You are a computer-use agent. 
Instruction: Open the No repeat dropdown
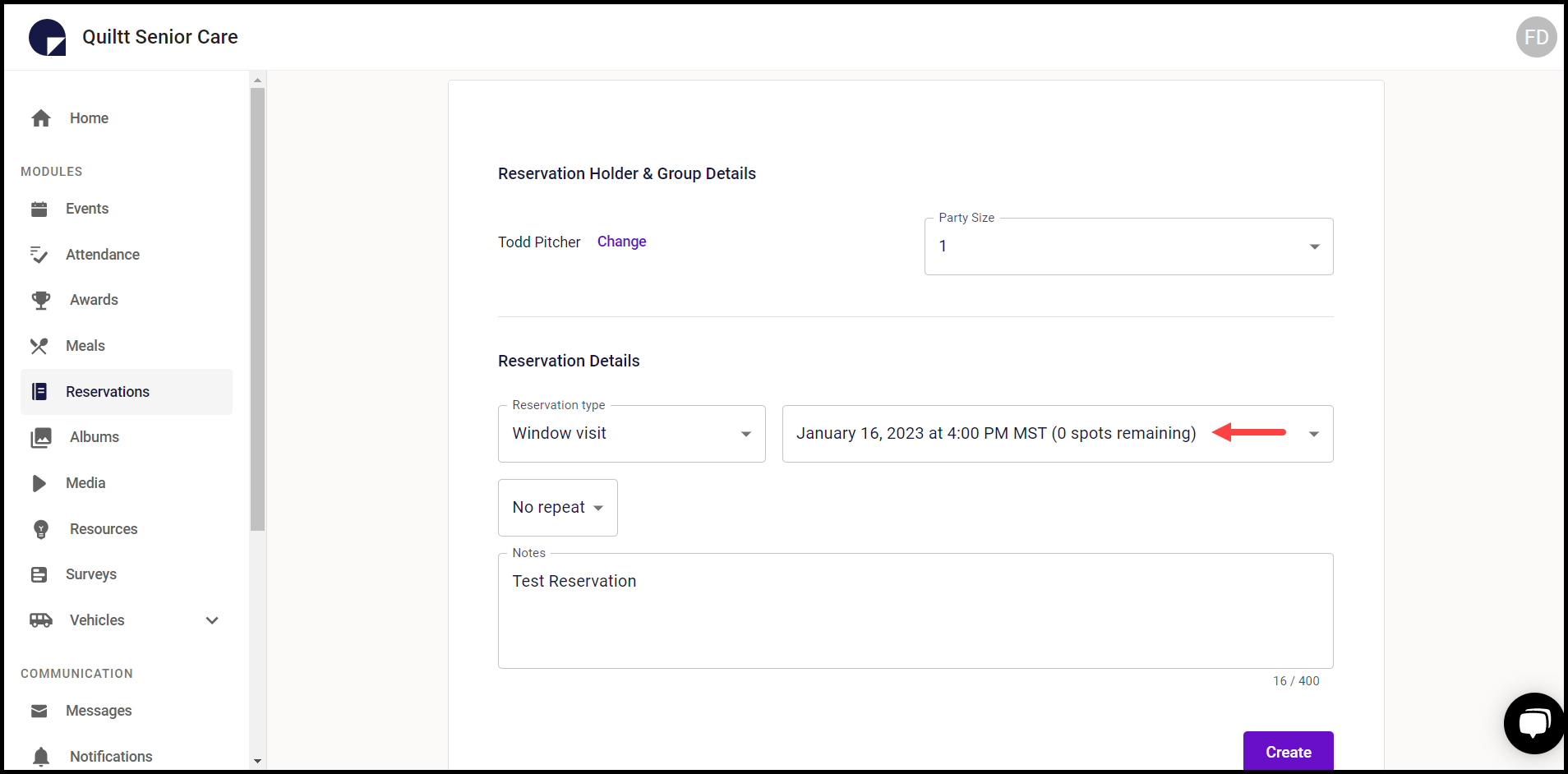point(557,508)
